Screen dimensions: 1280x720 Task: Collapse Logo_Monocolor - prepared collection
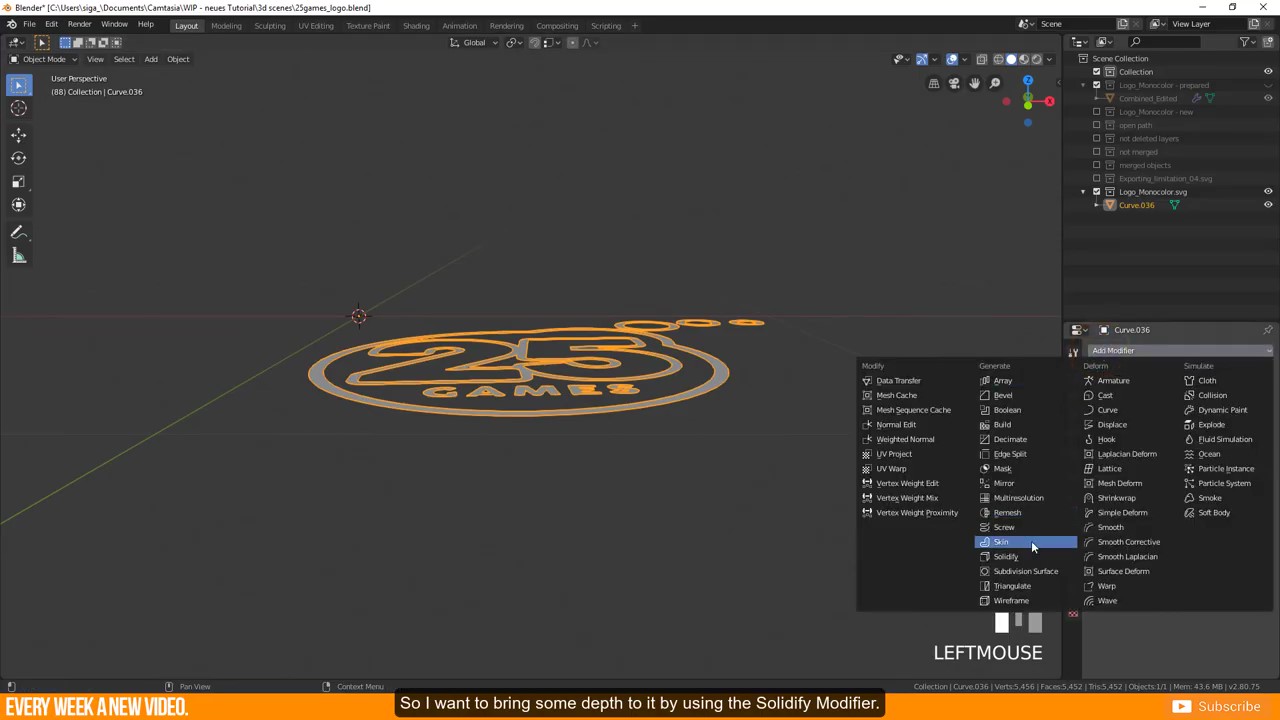(x=1083, y=85)
